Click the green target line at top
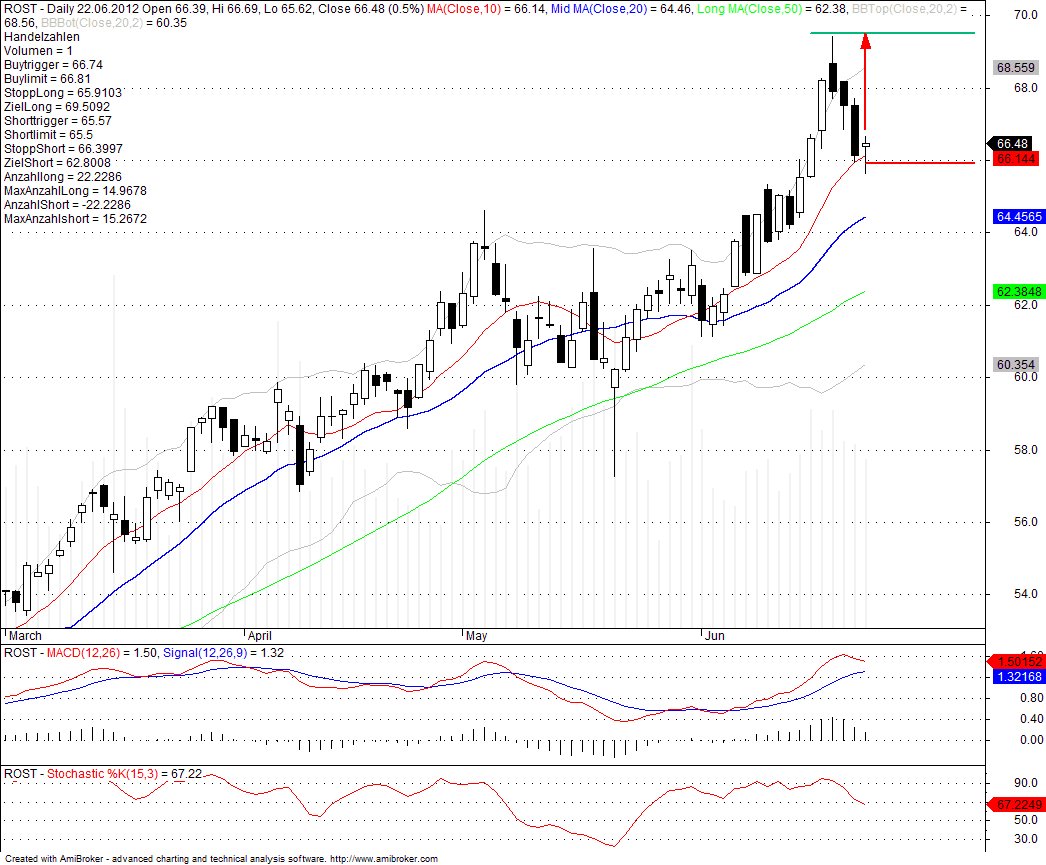Screen dimensions: 1046x865 pos(893,33)
